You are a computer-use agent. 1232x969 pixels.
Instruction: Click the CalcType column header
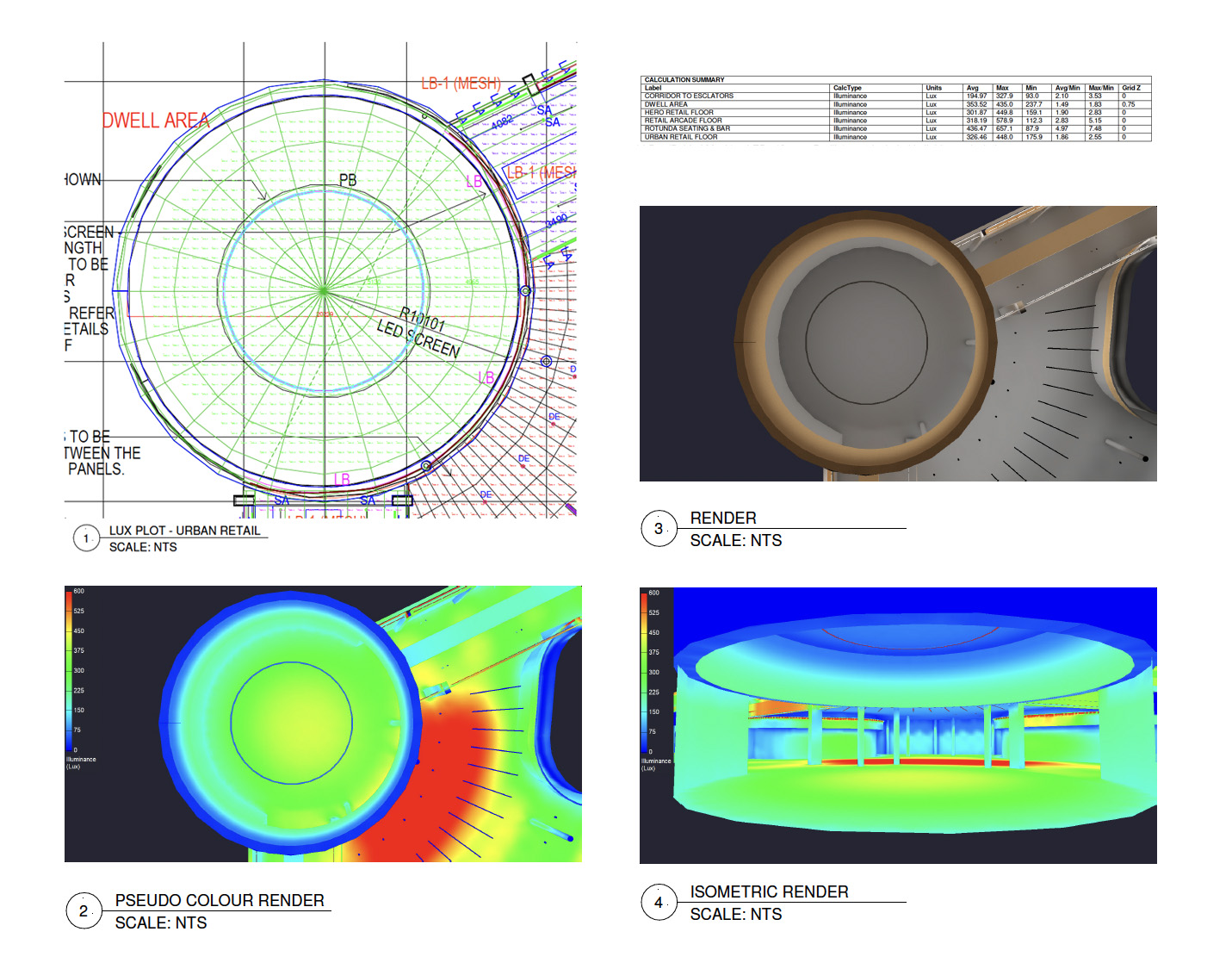(x=846, y=88)
